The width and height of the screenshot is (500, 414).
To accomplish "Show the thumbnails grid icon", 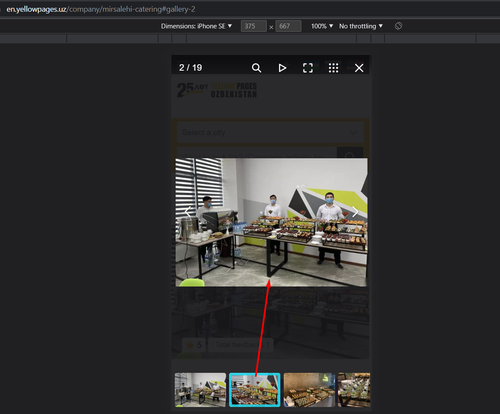I will [x=333, y=68].
